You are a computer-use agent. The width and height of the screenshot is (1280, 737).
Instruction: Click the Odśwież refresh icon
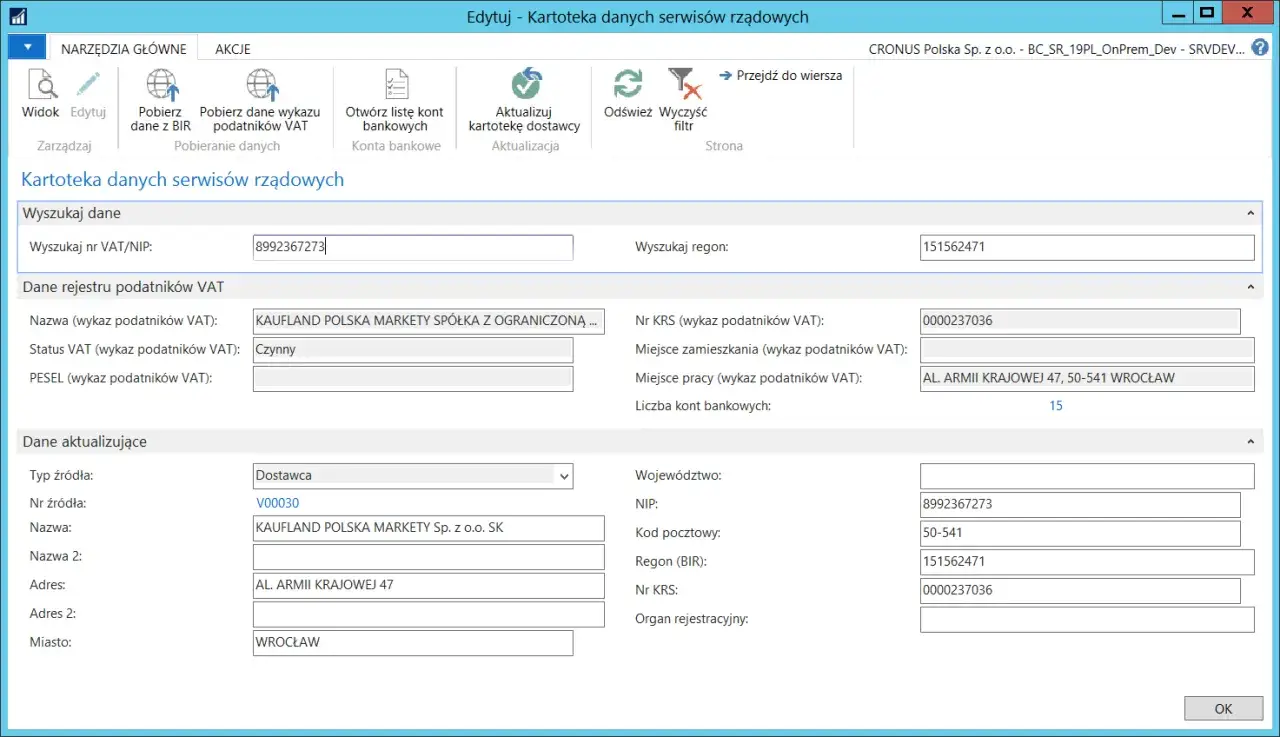point(628,85)
